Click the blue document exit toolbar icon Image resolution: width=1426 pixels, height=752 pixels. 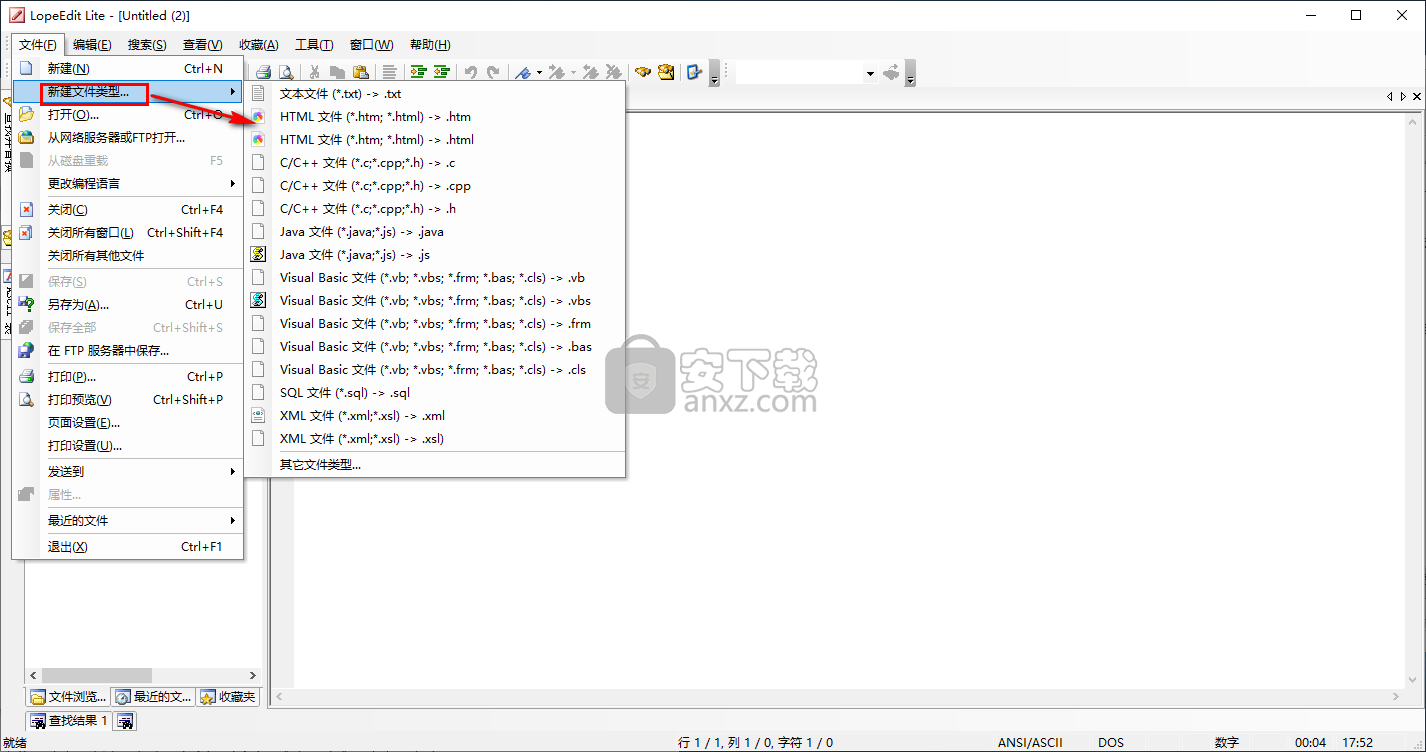[694, 72]
